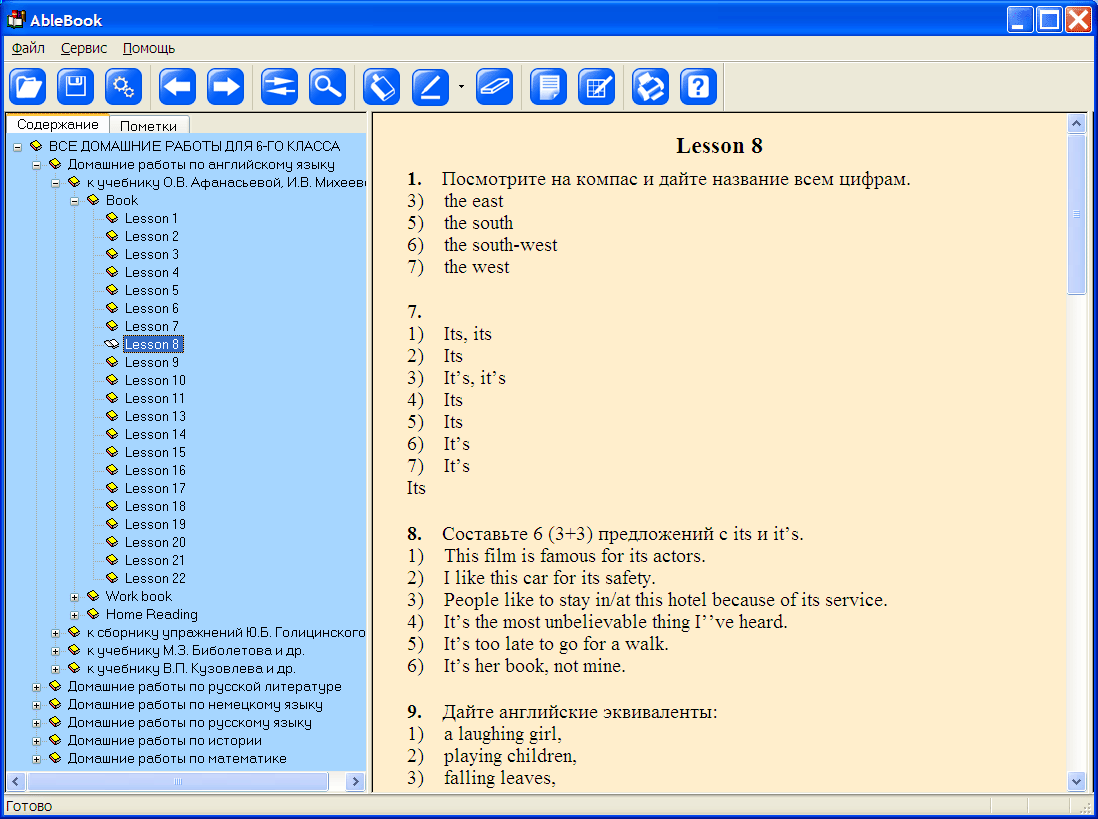The image size is (1098, 819).
Task: Expand Домашние работы по истории node
Action: [37, 741]
